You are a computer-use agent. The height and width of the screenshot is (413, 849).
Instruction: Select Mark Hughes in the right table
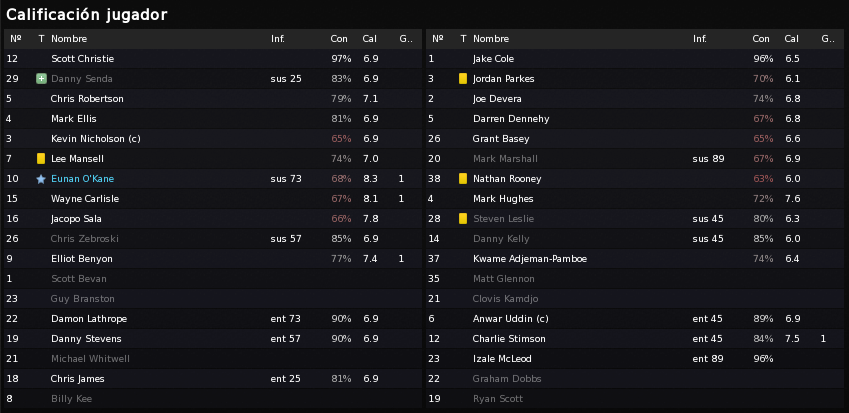coord(635,199)
